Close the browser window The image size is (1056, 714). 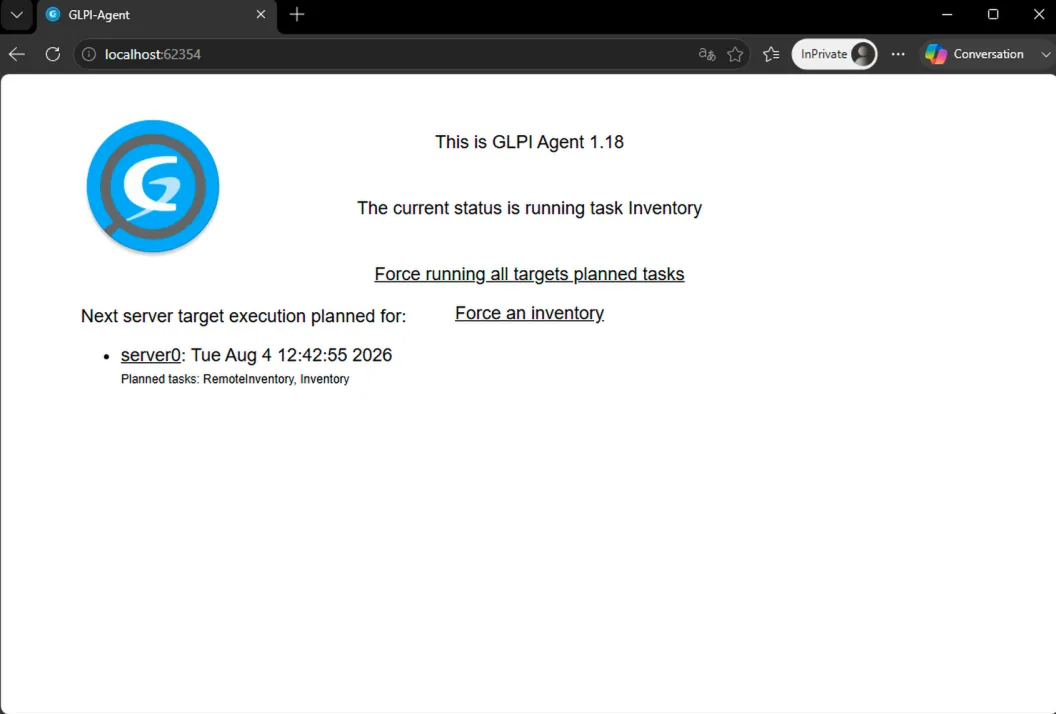pos(1038,14)
